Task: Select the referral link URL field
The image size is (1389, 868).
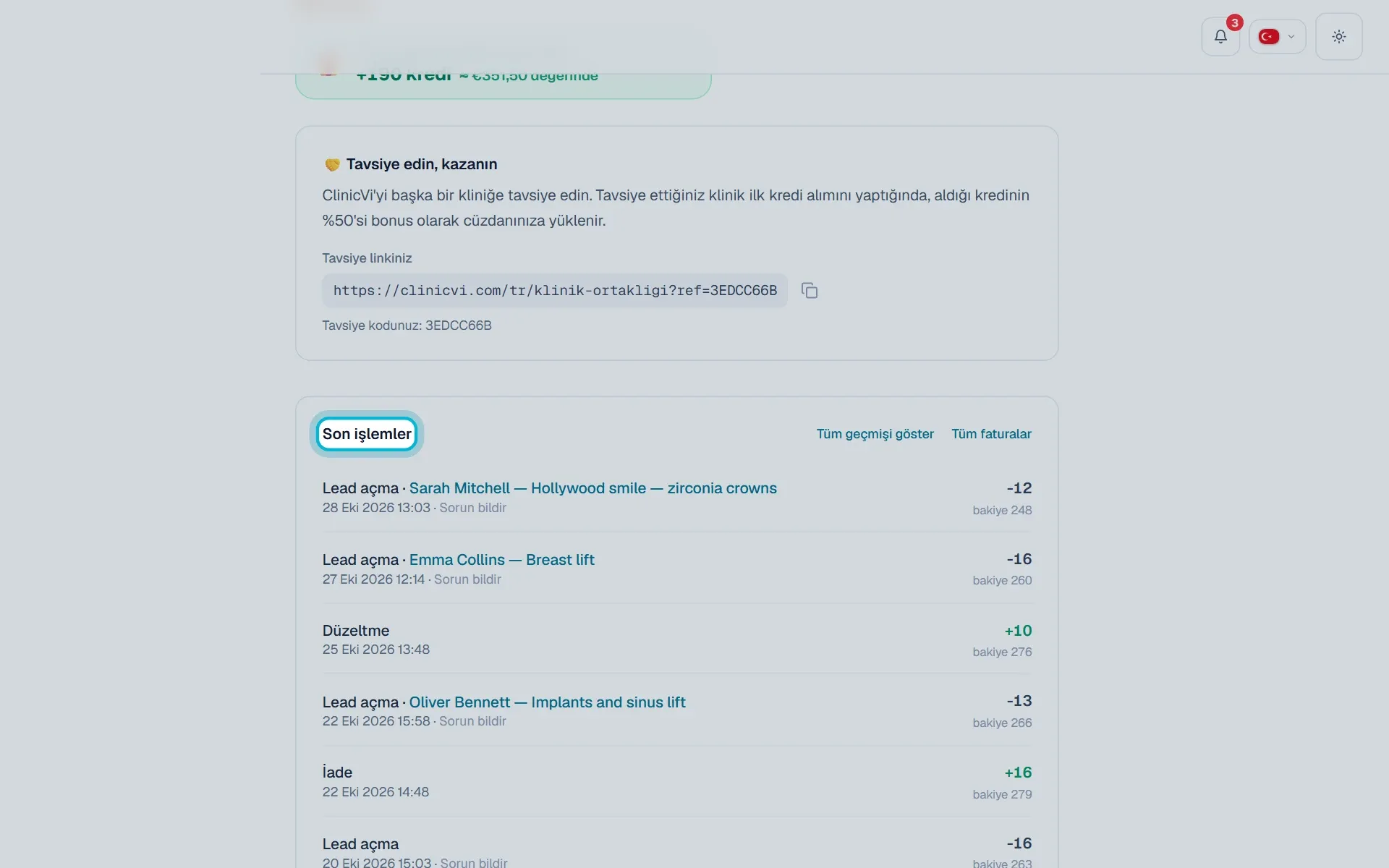Action: click(555, 291)
